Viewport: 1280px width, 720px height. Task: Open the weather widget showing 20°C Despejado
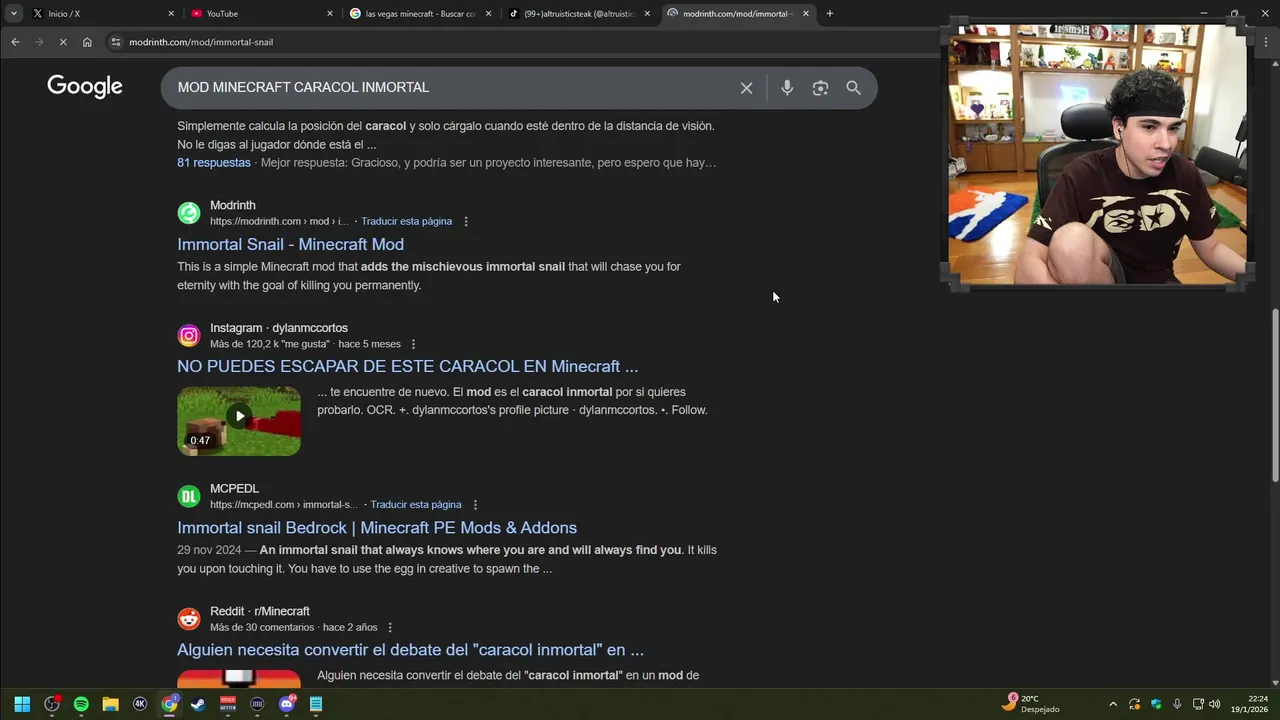(x=1030, y=704)
